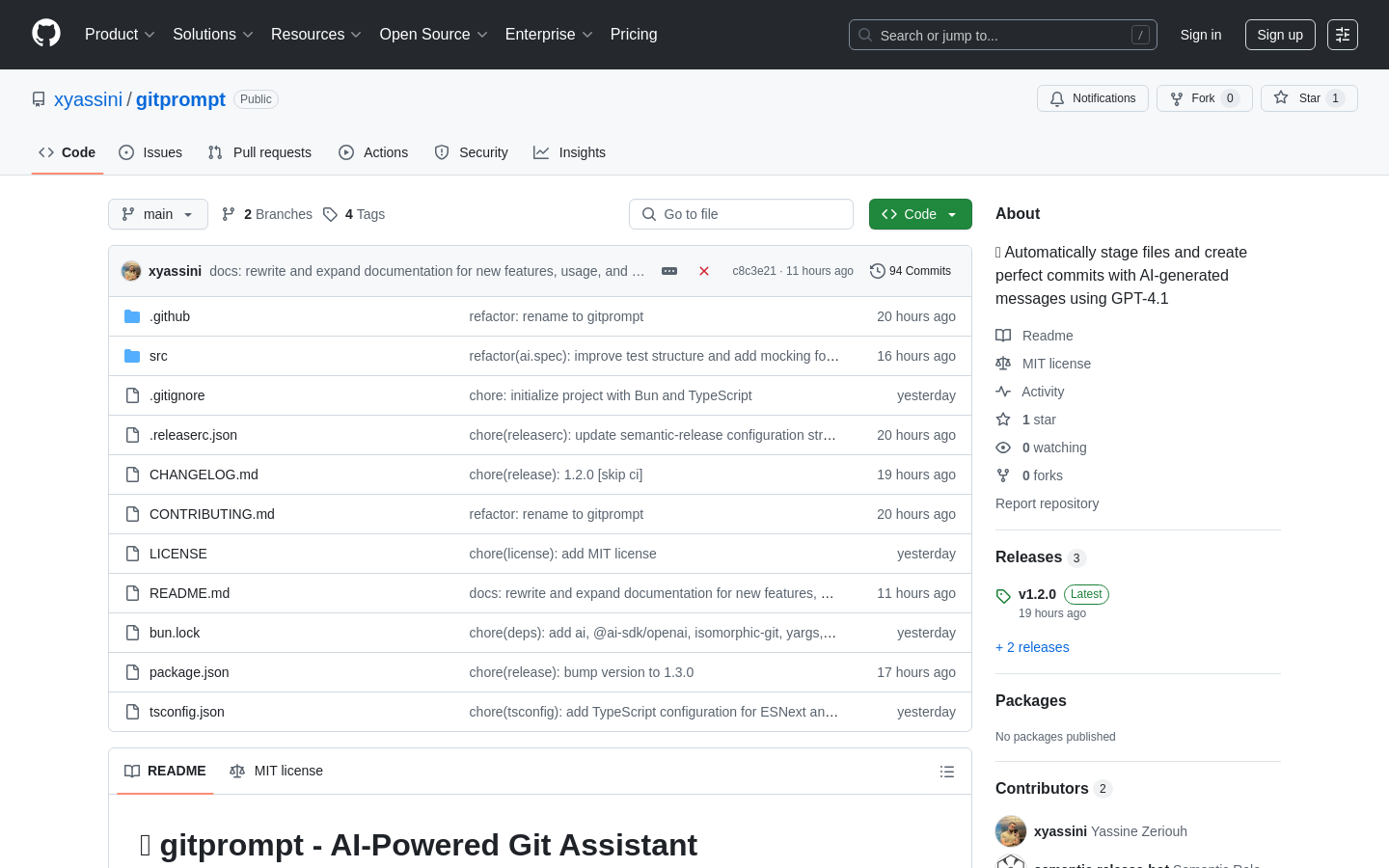View 2 Branches
The image size is (1389, 868).
coord(267,214)
